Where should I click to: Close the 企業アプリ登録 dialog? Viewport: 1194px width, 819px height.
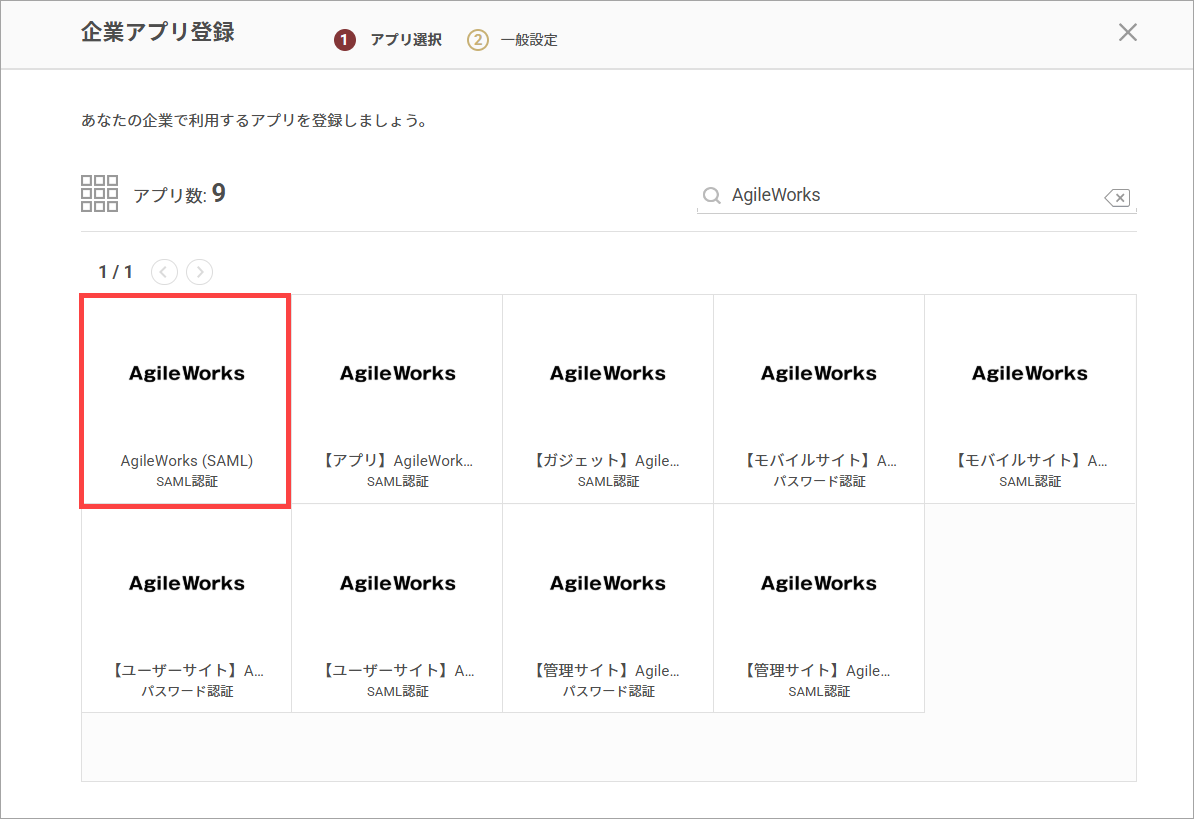(x=1128, y=32)
